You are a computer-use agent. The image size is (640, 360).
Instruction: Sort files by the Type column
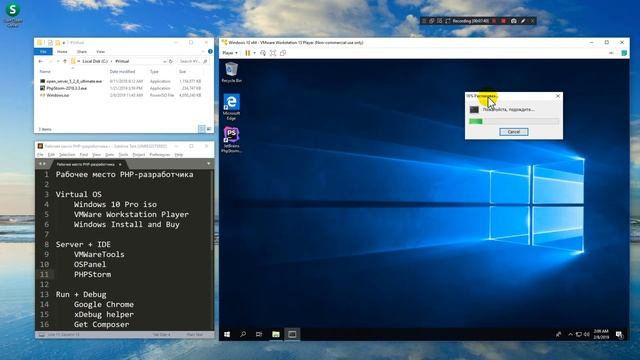click(154, 71)
